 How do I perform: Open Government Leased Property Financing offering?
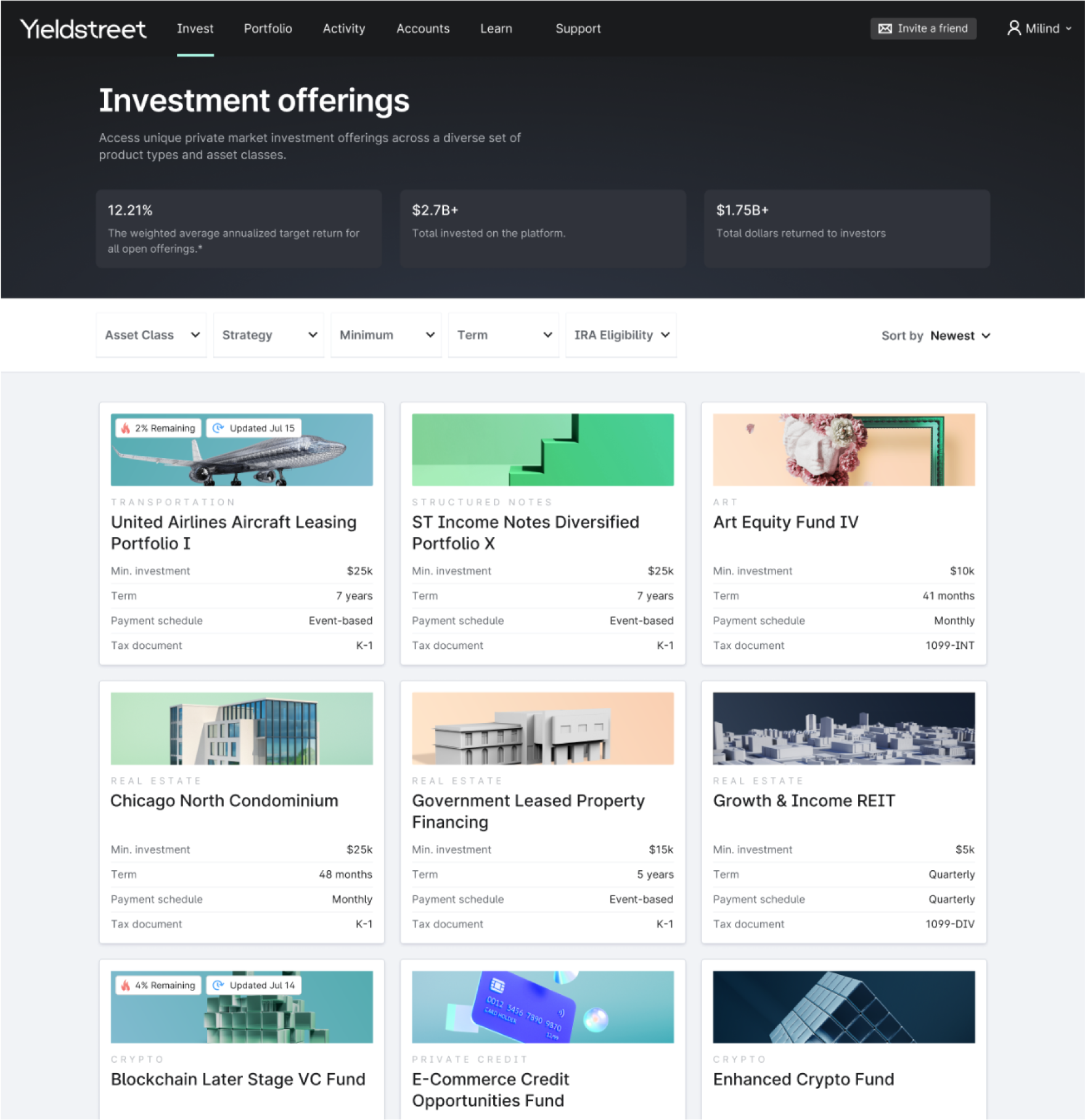pyautogui.click(x=528, y=811)
